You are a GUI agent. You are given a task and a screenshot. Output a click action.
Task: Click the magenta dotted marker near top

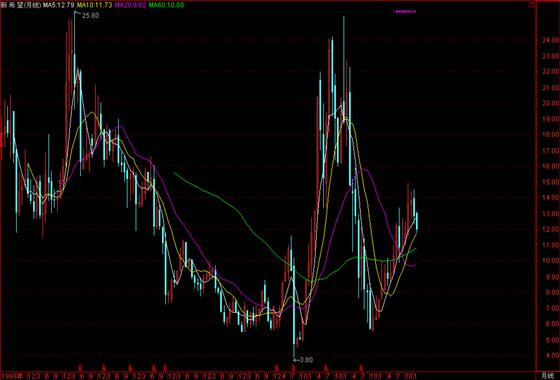[405, 11]
